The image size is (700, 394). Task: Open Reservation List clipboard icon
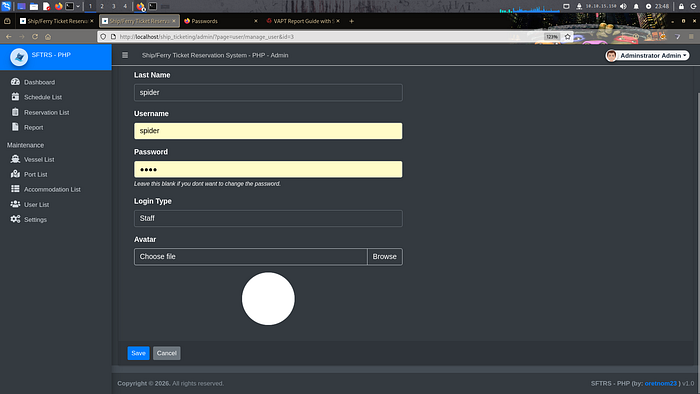[15, 112]
